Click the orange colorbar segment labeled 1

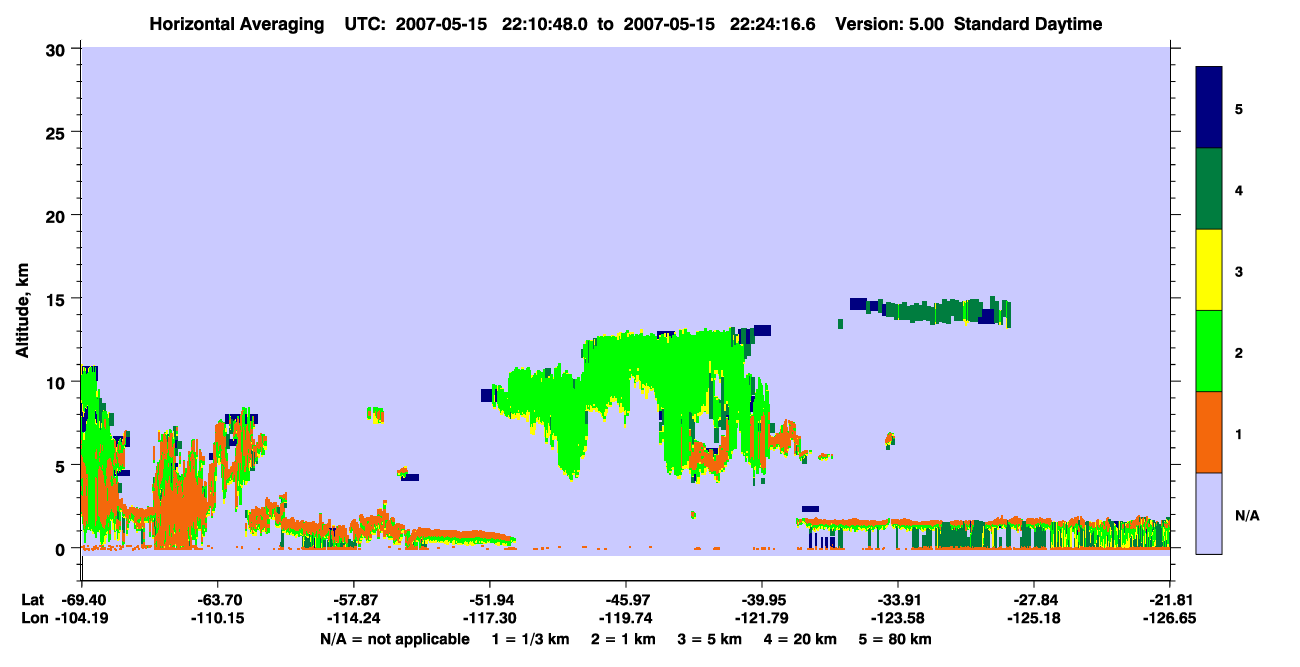1209,432
